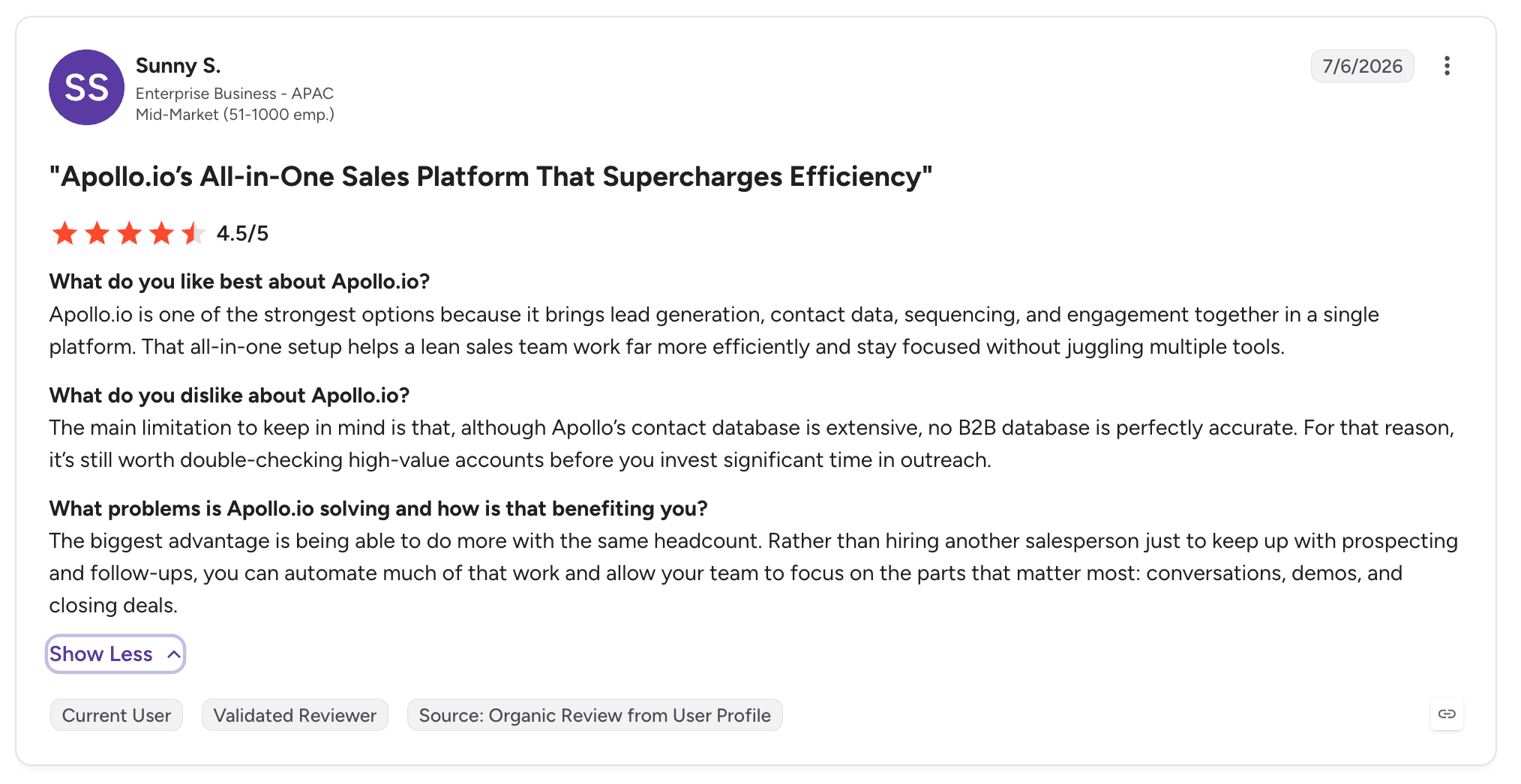Open the Source: Organic Review tag
Screen dimensions: 1521x784
595,715
